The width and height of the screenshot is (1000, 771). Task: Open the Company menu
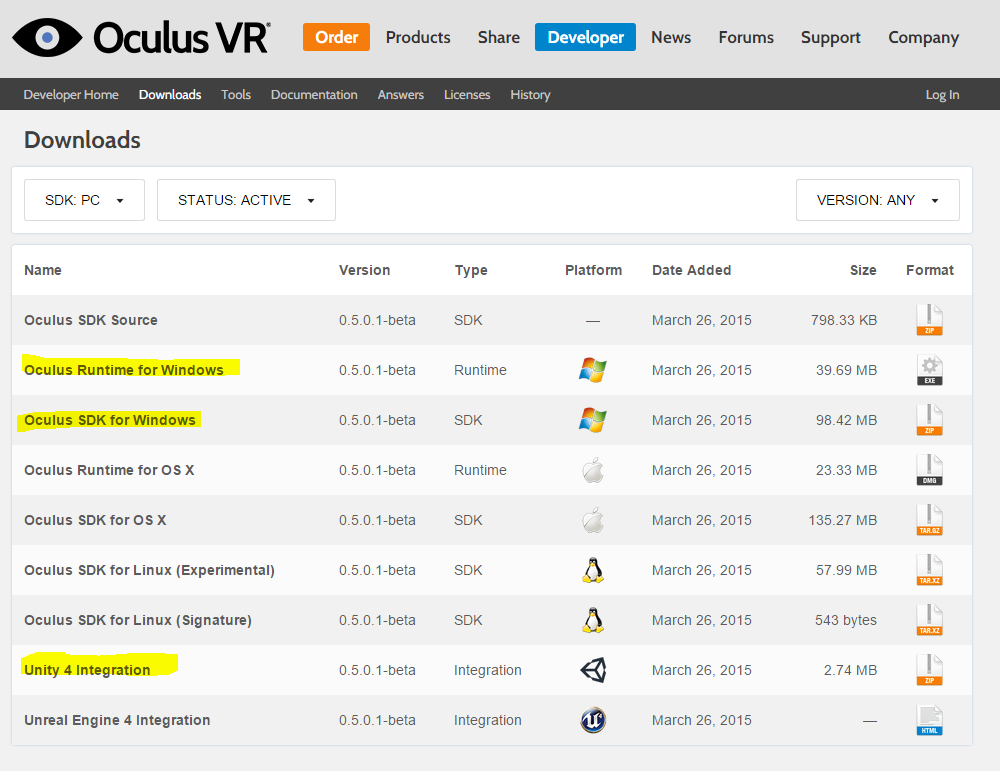coord(923,38)
